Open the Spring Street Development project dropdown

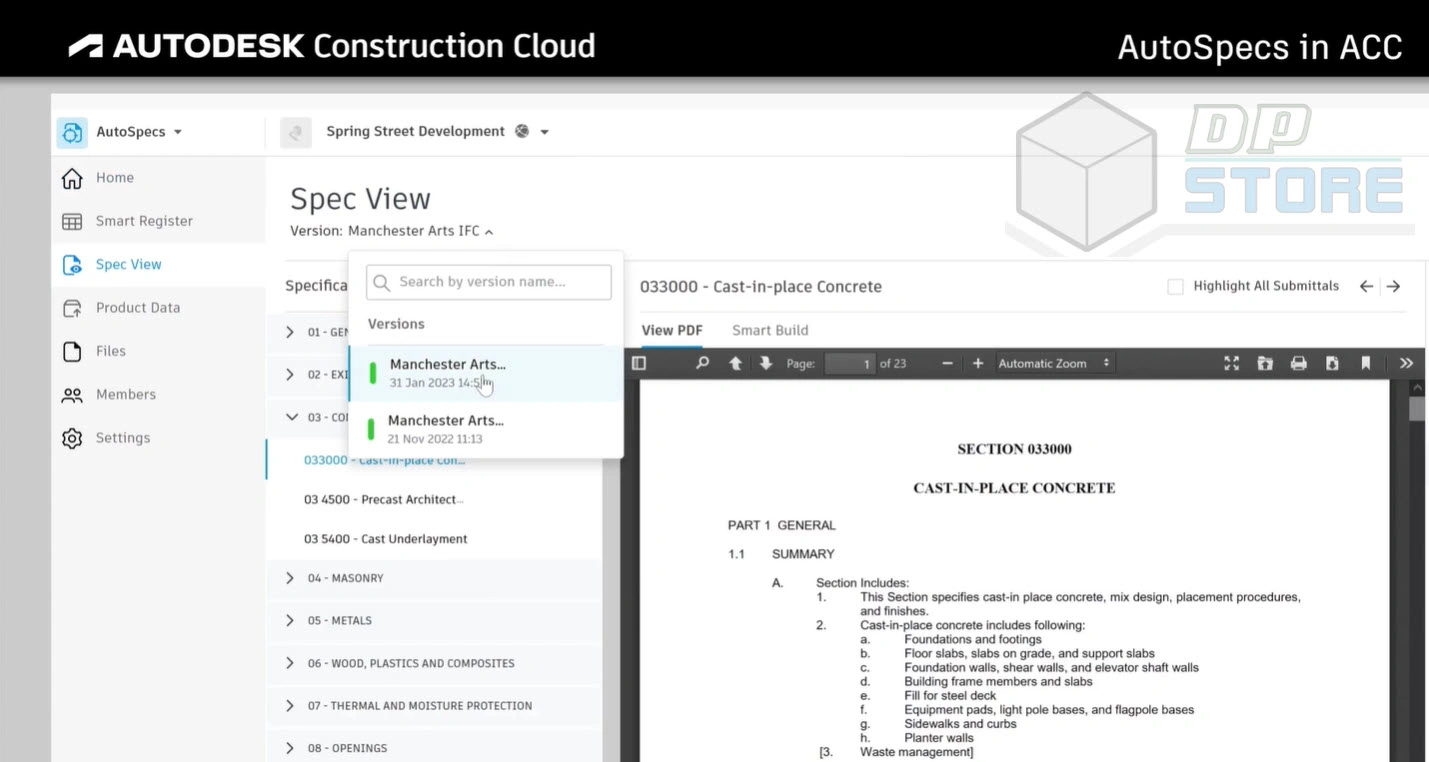(544, 132)
